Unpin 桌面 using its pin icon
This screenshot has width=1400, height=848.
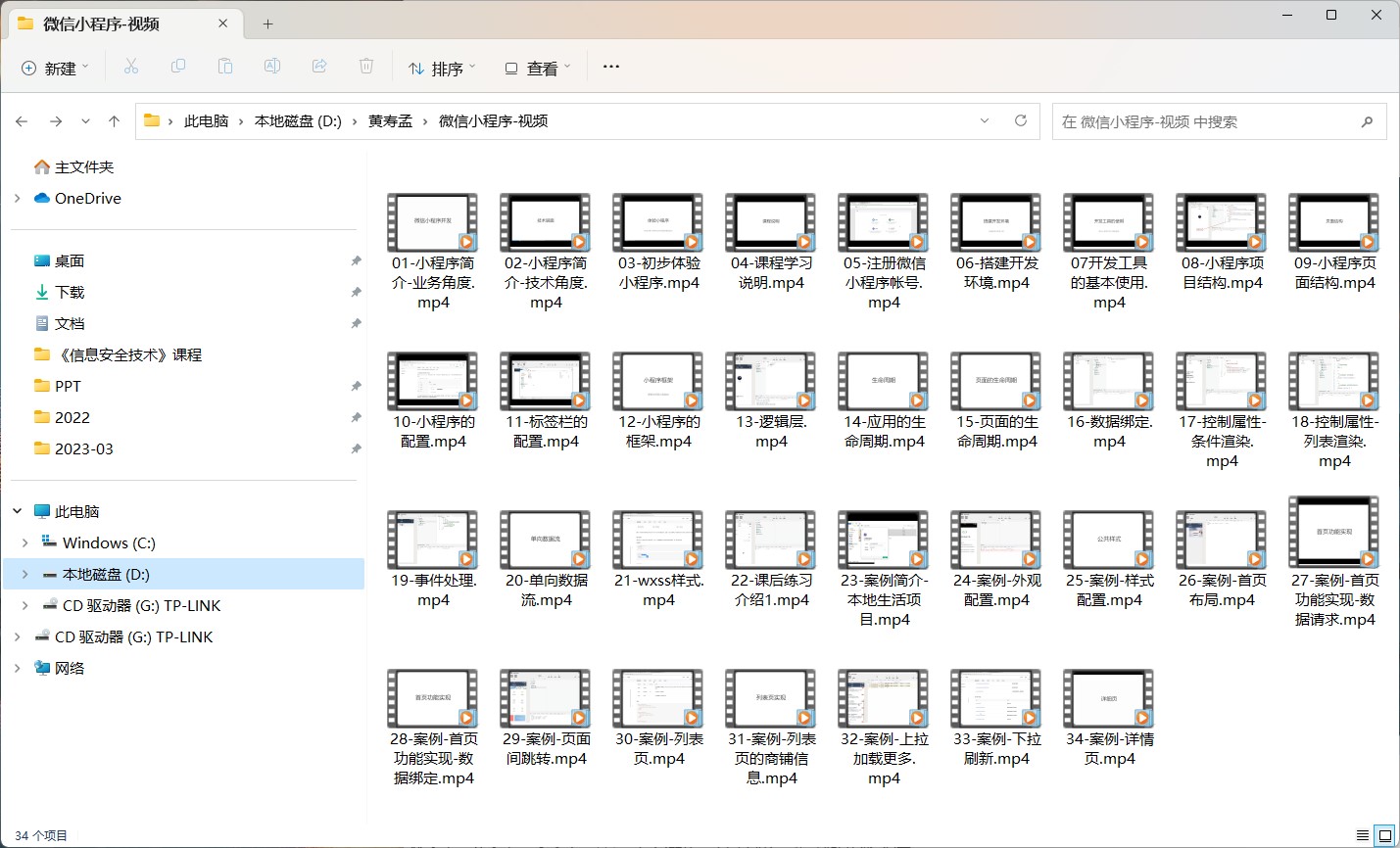(356, 260)
